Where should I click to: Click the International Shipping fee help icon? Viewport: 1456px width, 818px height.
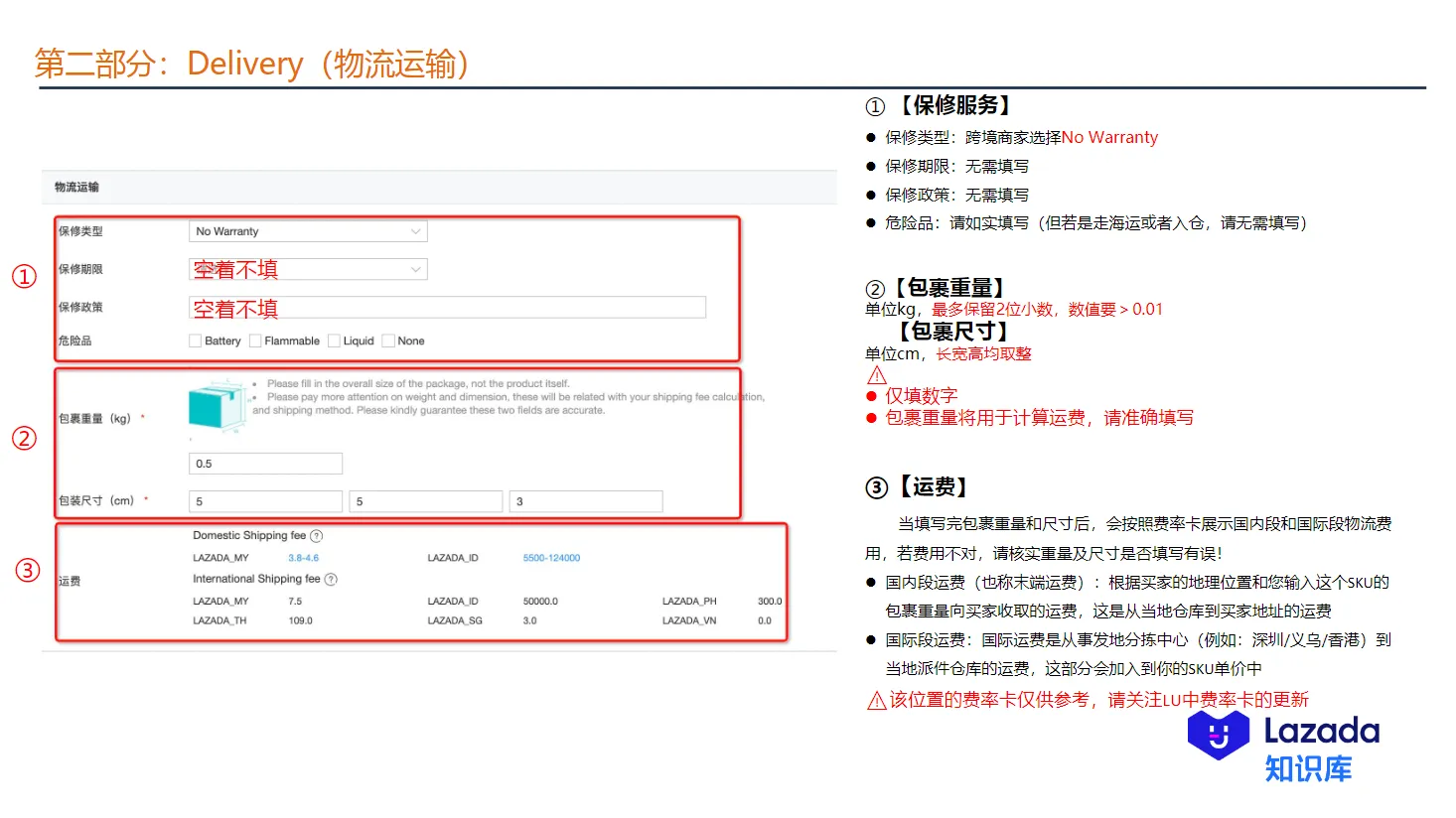(x=329, y=579)
